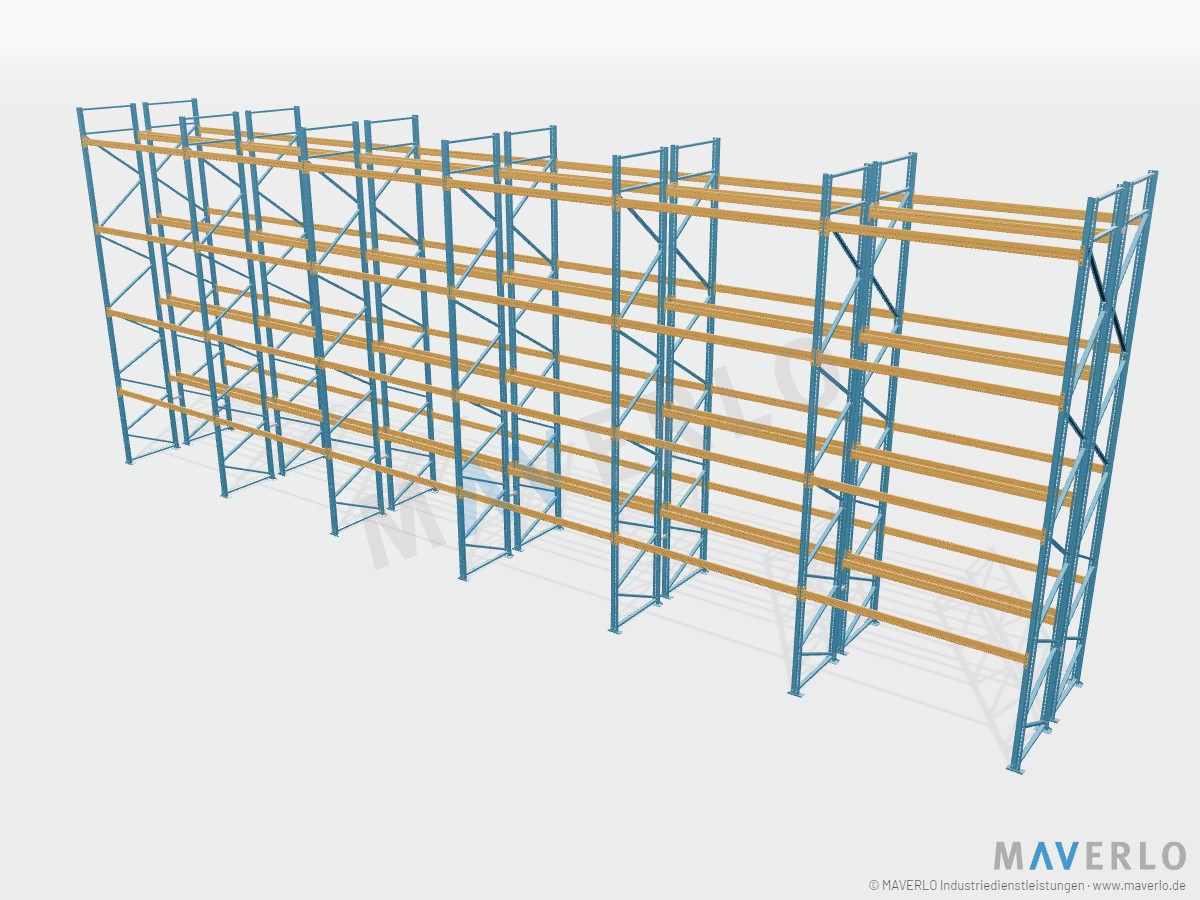Select top orange beam of leftmost bay
1200x900 pixels.
click(132, 148)
